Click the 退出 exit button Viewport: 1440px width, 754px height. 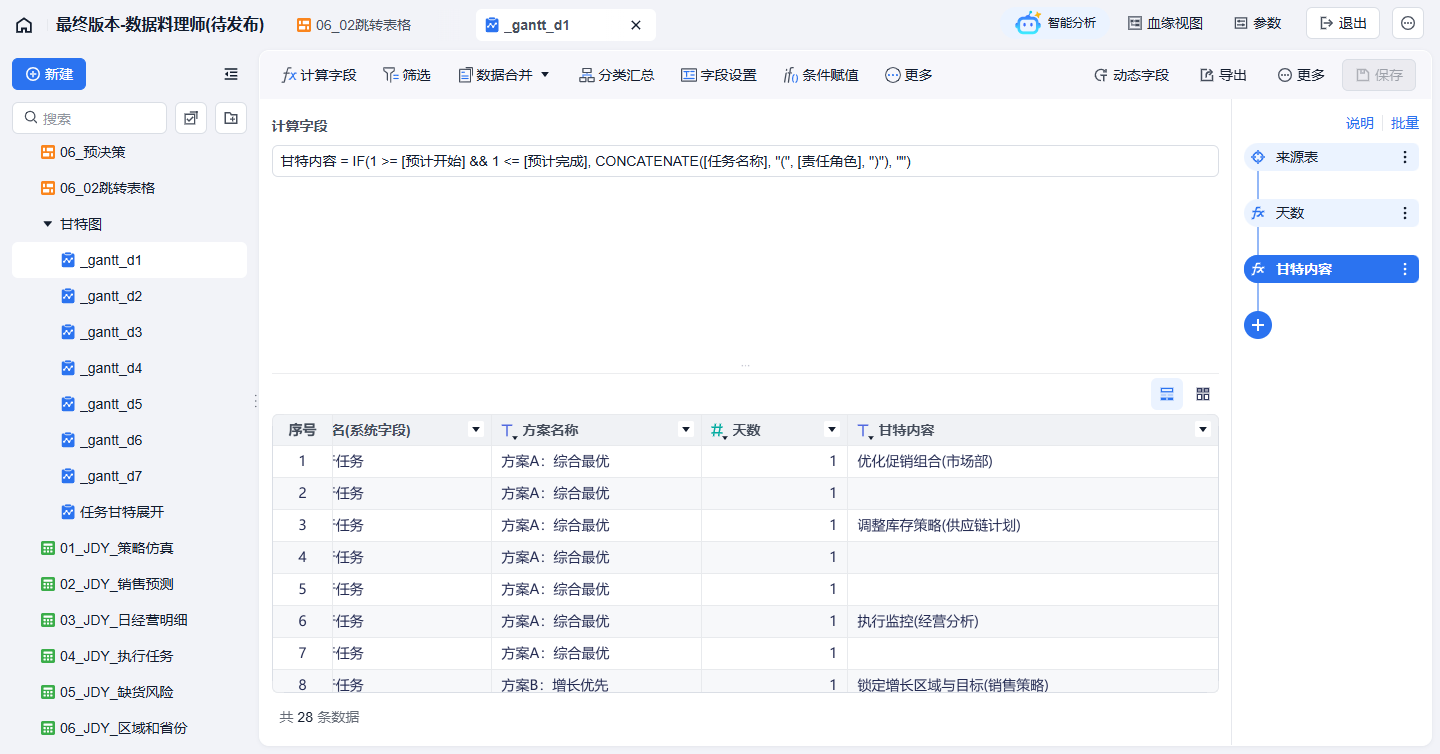point(1342,24)
